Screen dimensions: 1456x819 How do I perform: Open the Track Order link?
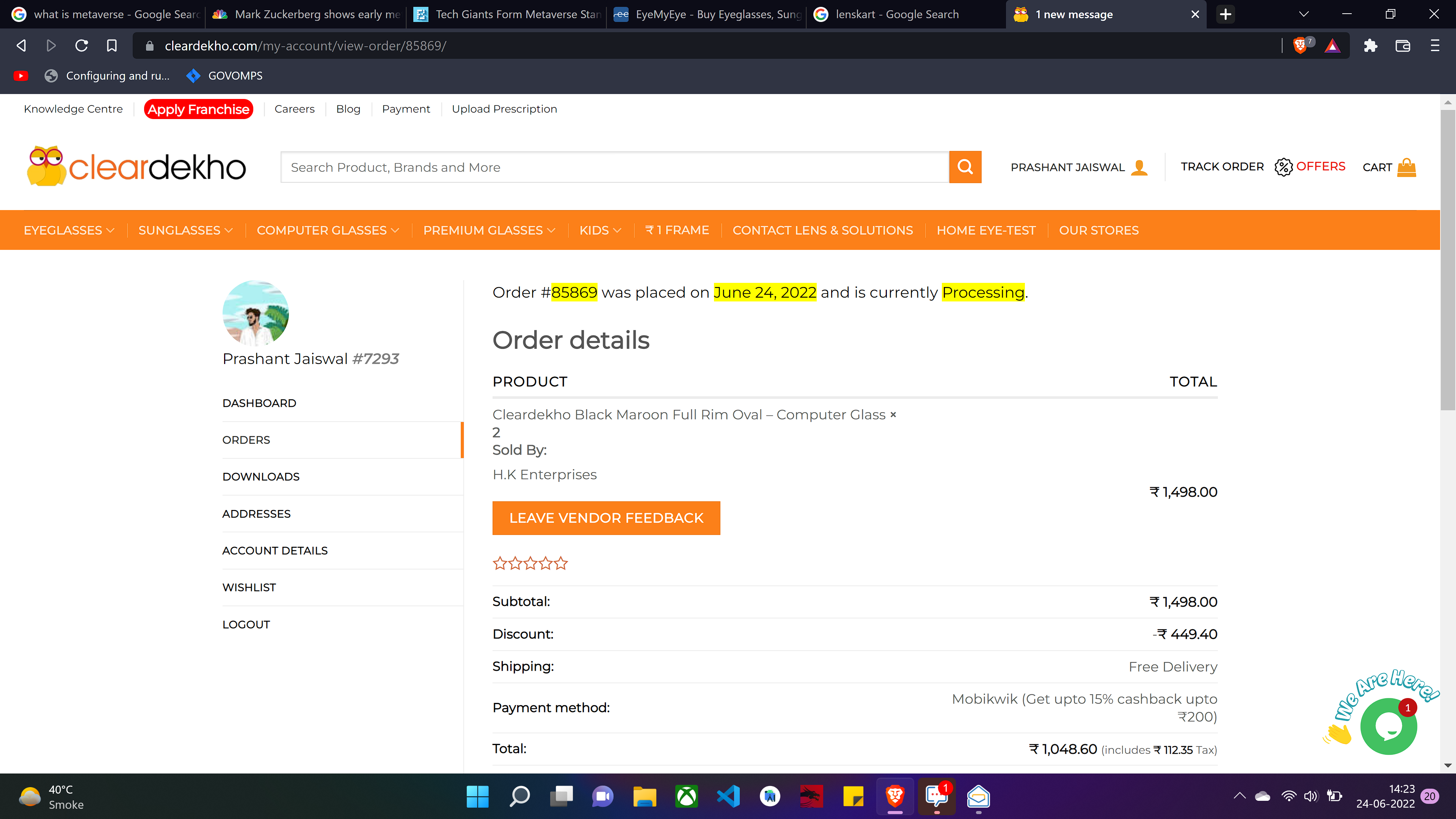click(x=1222, y=167)
